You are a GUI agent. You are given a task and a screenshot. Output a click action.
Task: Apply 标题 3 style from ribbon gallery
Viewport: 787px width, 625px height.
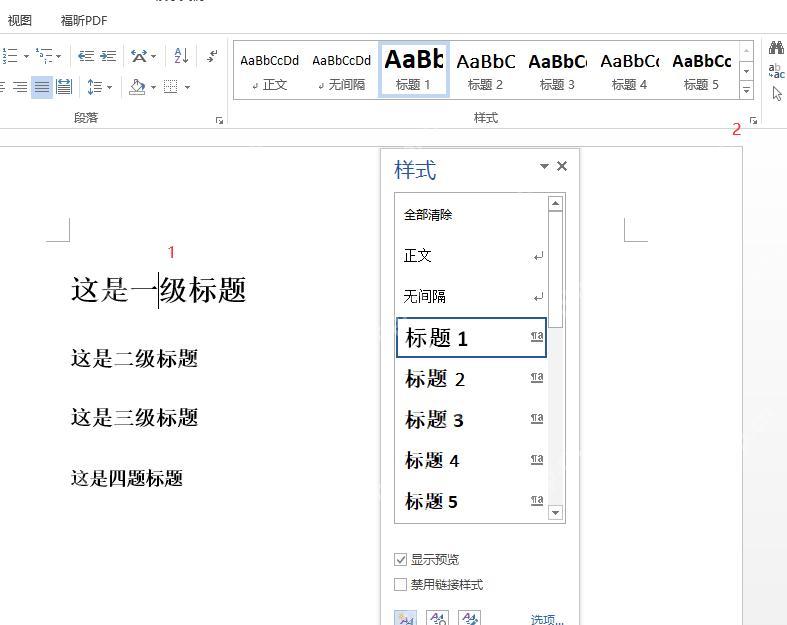point(557,71)
